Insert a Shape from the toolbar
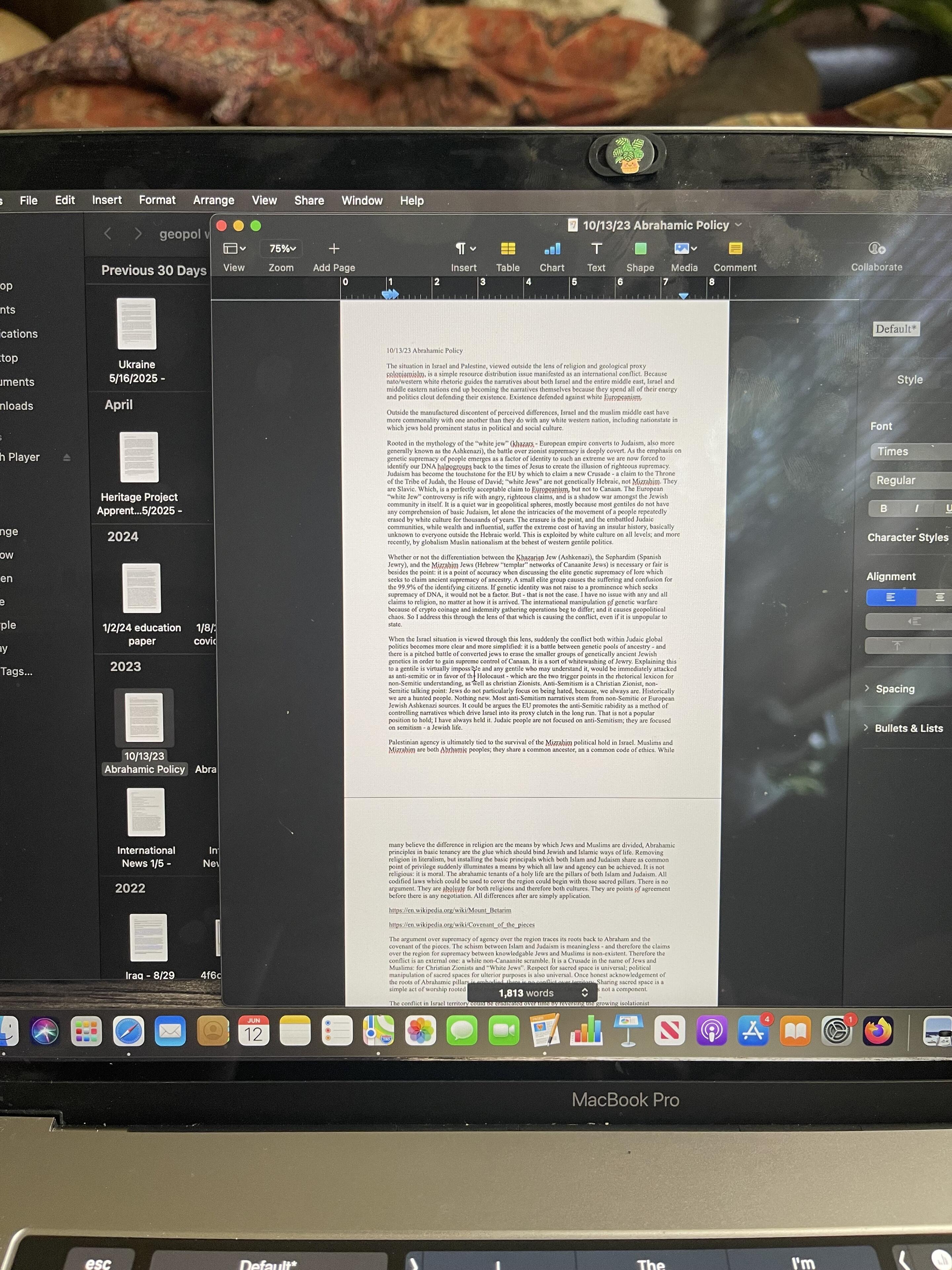 pos(640,249)
